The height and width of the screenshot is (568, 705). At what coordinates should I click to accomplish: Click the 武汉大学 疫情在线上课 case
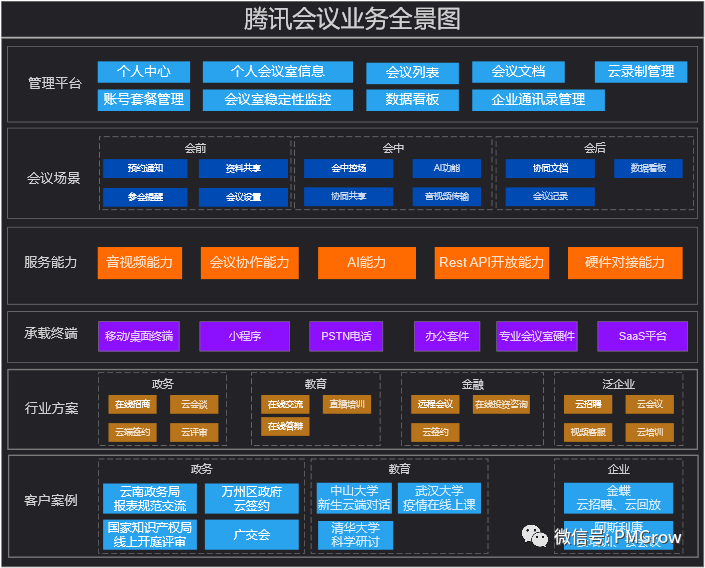click(439, 498)
